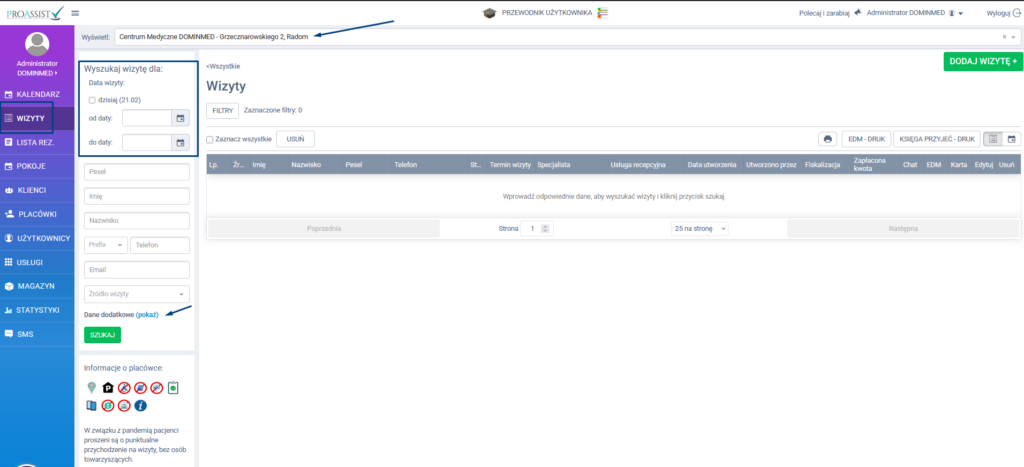Viewport: 1024px width, 467px height.
Task: Switch to calendar view icon above table
Action: click(1011, 139)
